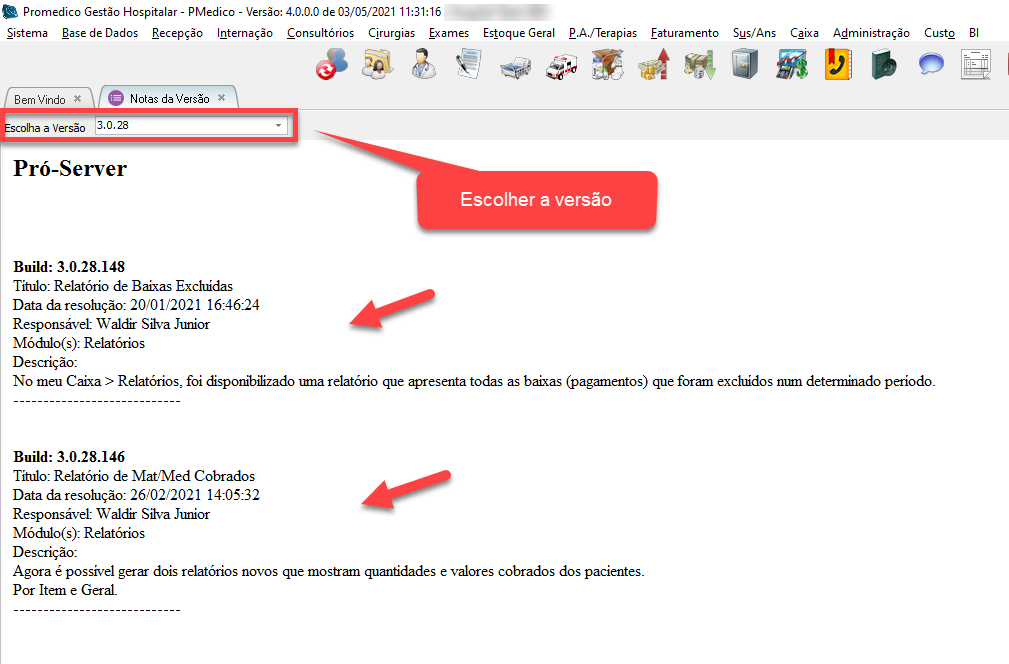
Task: Click the users refresh icon
Action: click(331, 66)
